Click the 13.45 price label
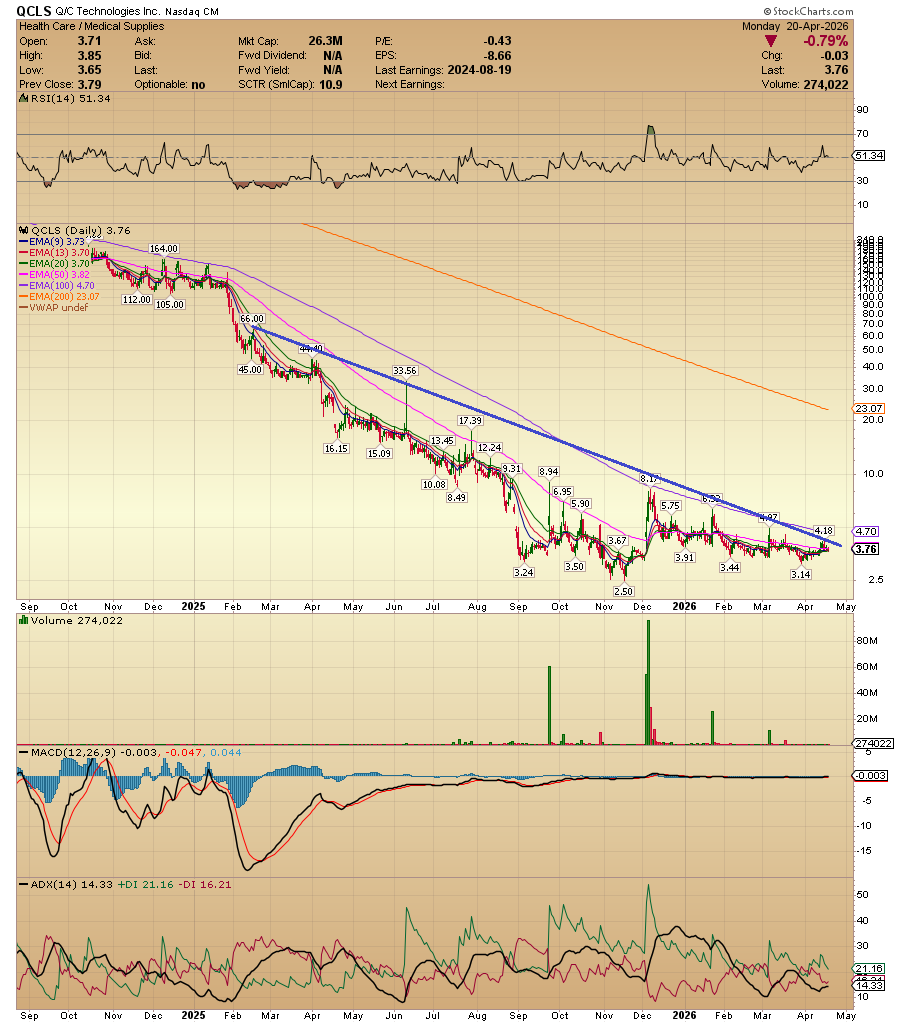The width and height of the screenshot is (900, 1023). coord(442,441)
